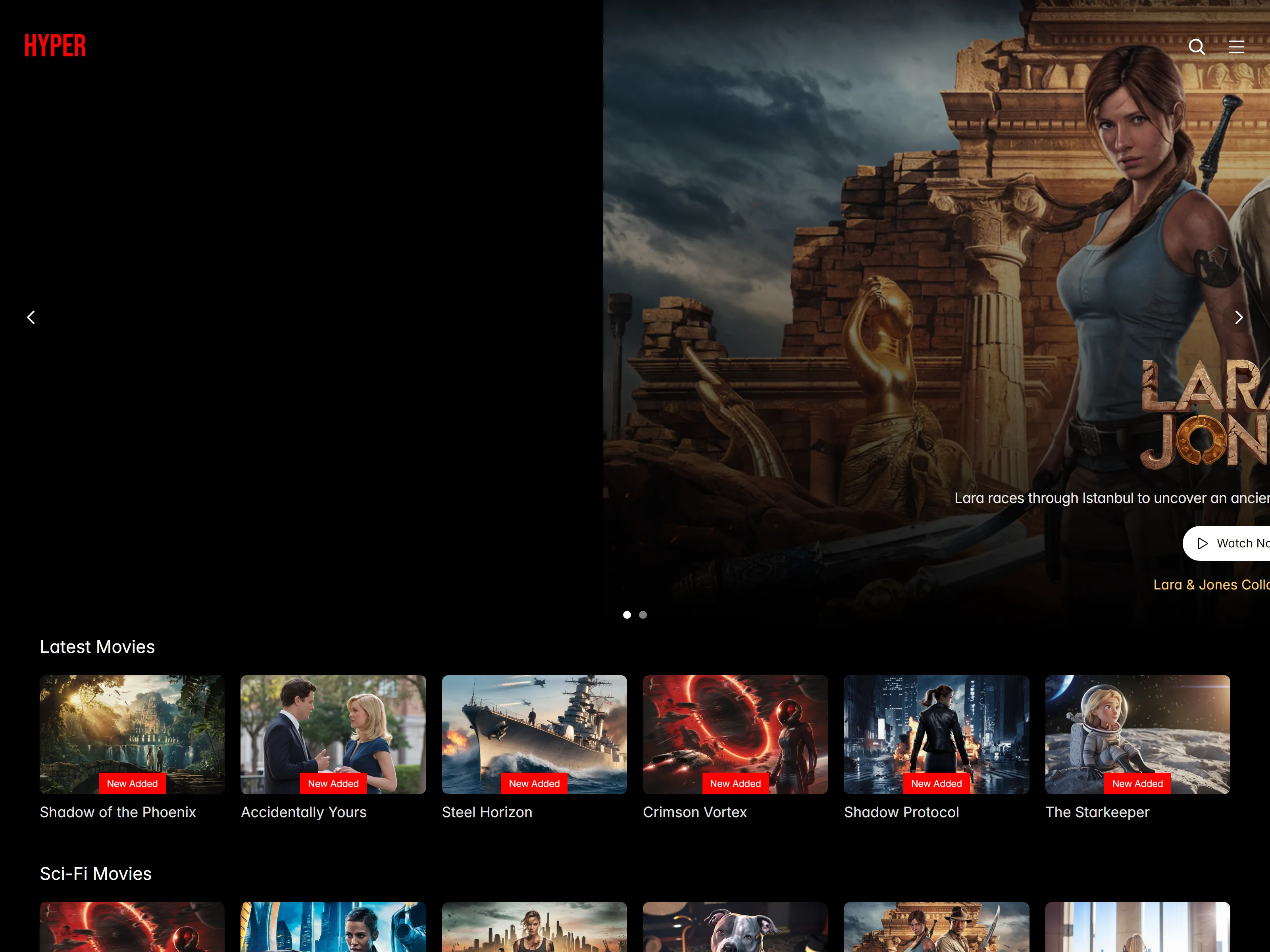
Task: Open The Starkeeper astronaut thumbnail
Action: tap(1137, 735)
